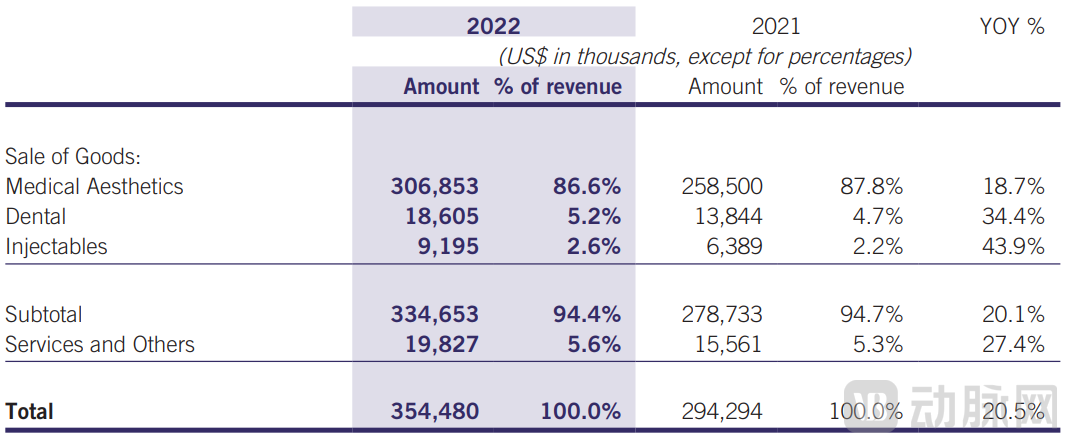1067x443 pixels.
Task: Select the Injectables row label
Action: 56,246
